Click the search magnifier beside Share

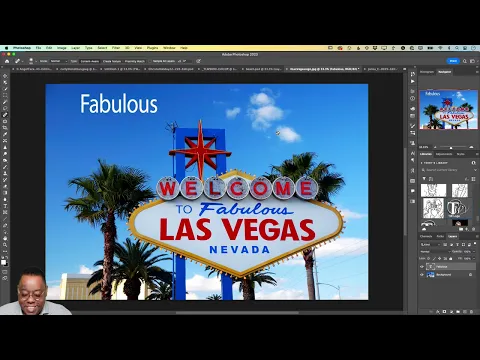pyautogui.click(x=465, y=61)
